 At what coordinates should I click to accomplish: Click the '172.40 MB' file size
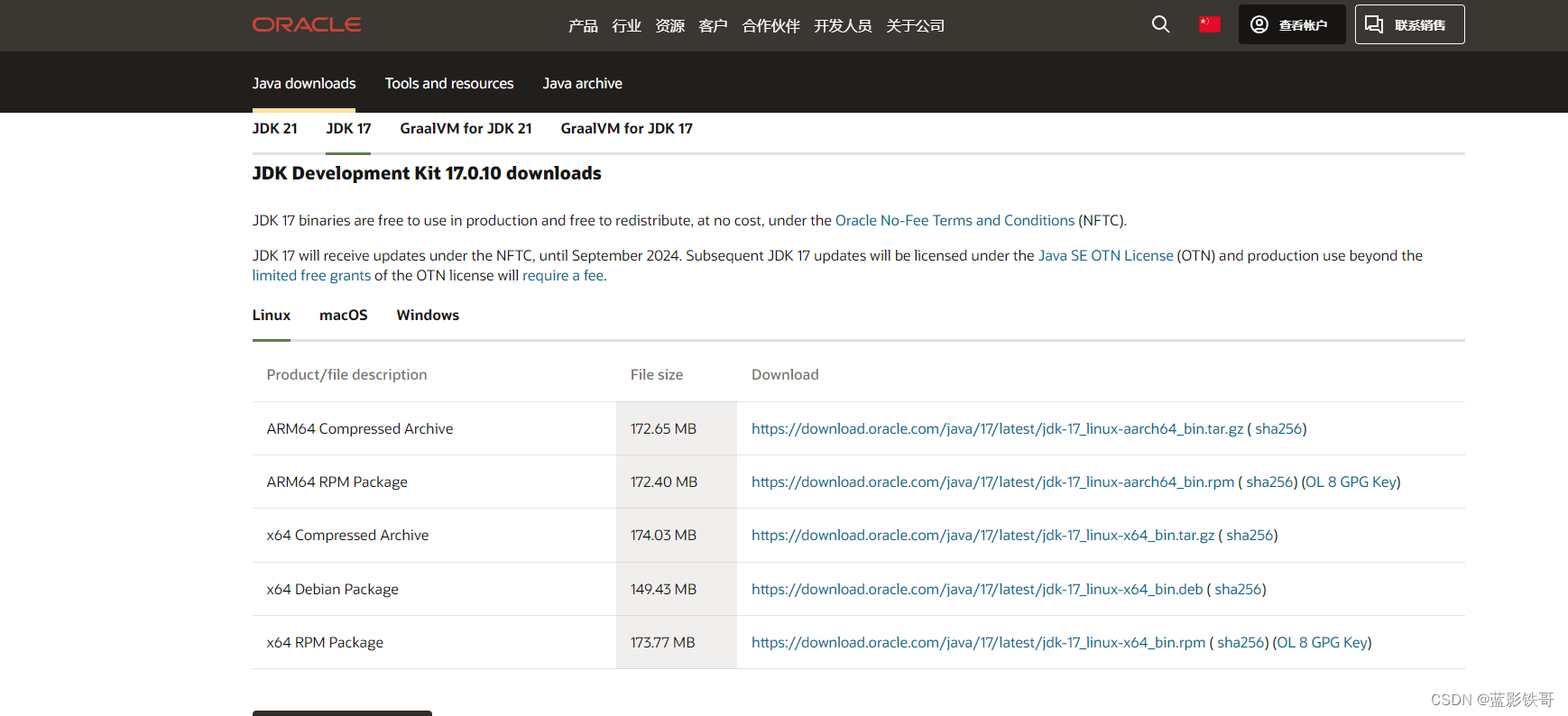664,482
